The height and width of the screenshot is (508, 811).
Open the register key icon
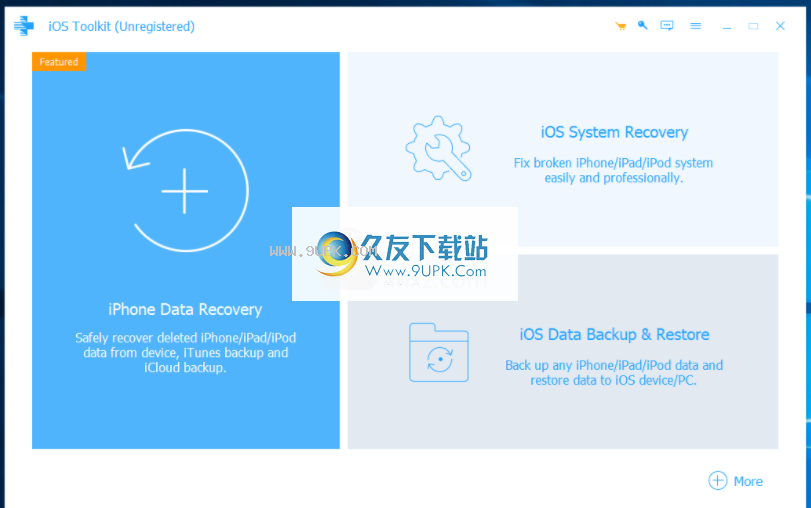(x=642, y=25)
